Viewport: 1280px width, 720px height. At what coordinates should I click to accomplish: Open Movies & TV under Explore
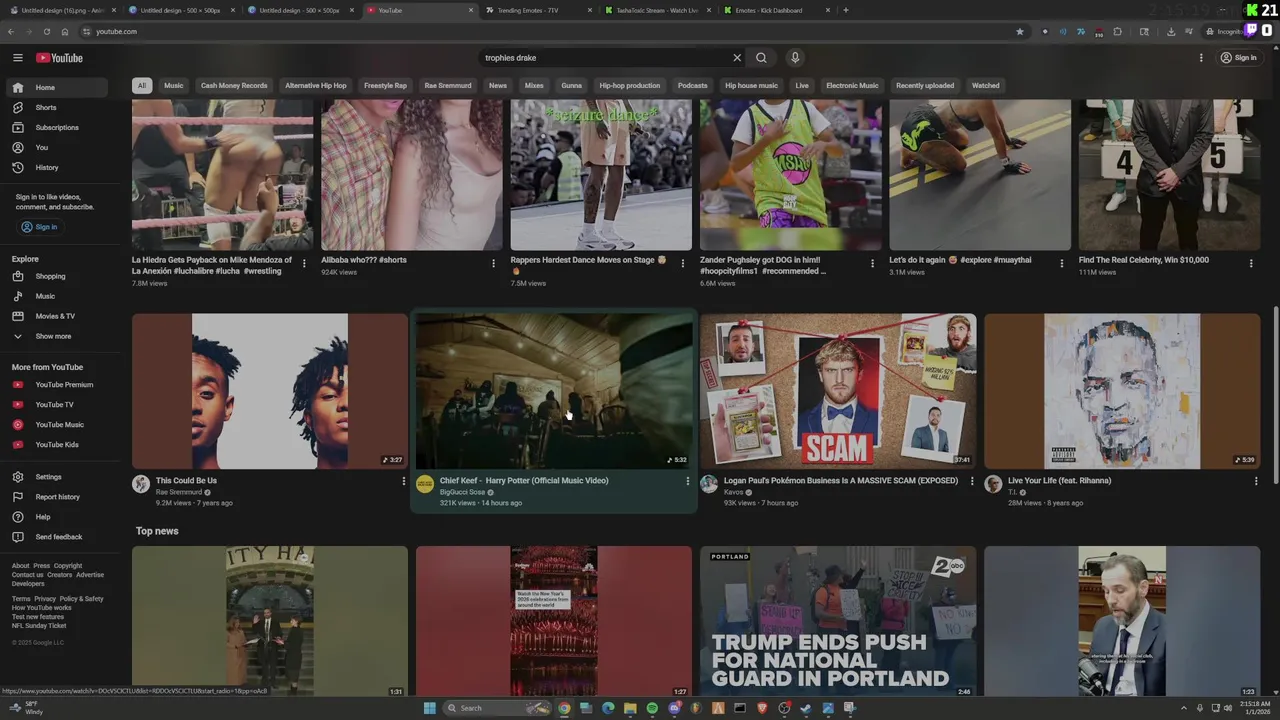coord(59,316)
